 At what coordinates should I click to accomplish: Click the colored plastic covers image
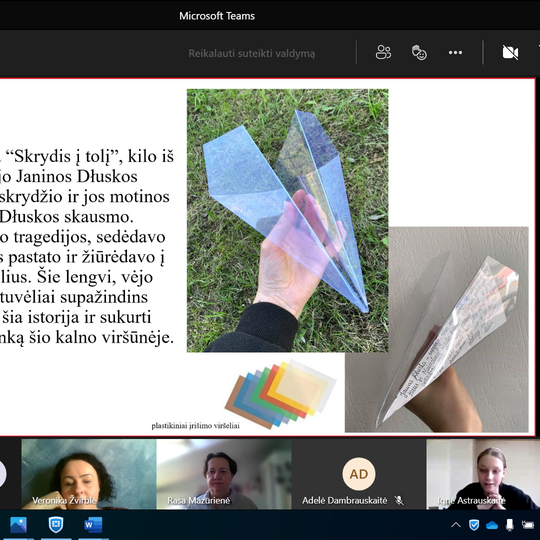click(x=280, y=394)
